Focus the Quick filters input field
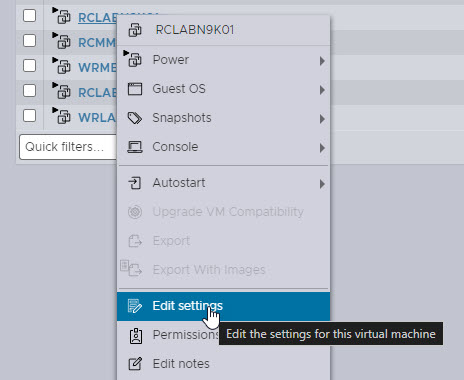Viewport: 464px width, 380px height. point(68,147)
